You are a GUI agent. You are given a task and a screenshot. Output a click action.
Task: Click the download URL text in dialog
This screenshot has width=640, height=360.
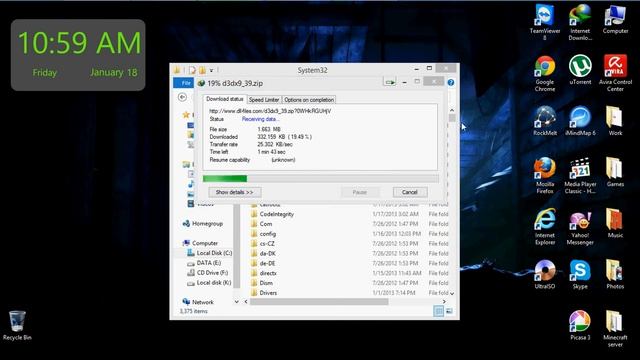270,111
